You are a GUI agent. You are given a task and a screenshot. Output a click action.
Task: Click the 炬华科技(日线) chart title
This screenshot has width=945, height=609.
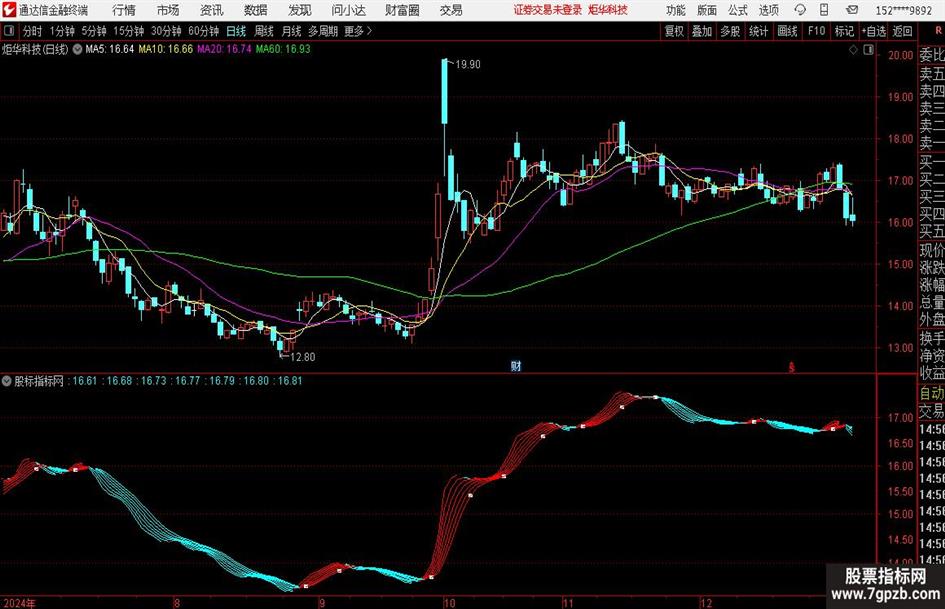35,49
